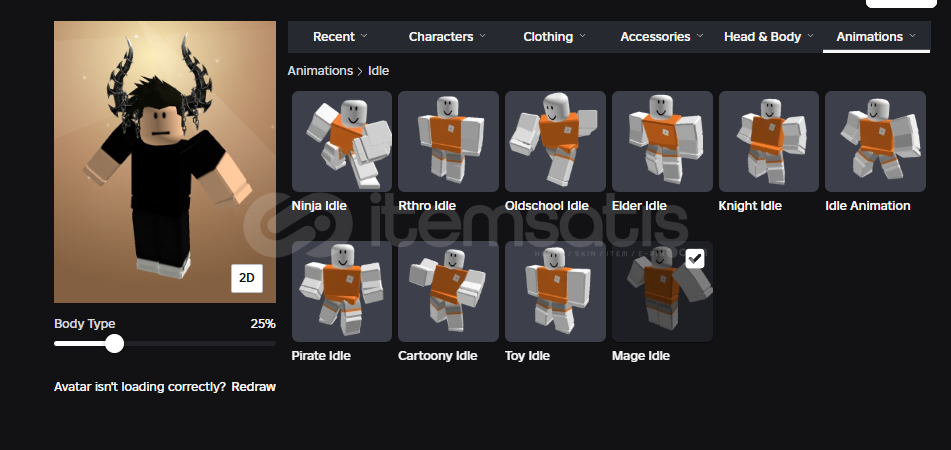Click the Body Type slider handle
The image size is (951, 450).
[x=114, y=344]
